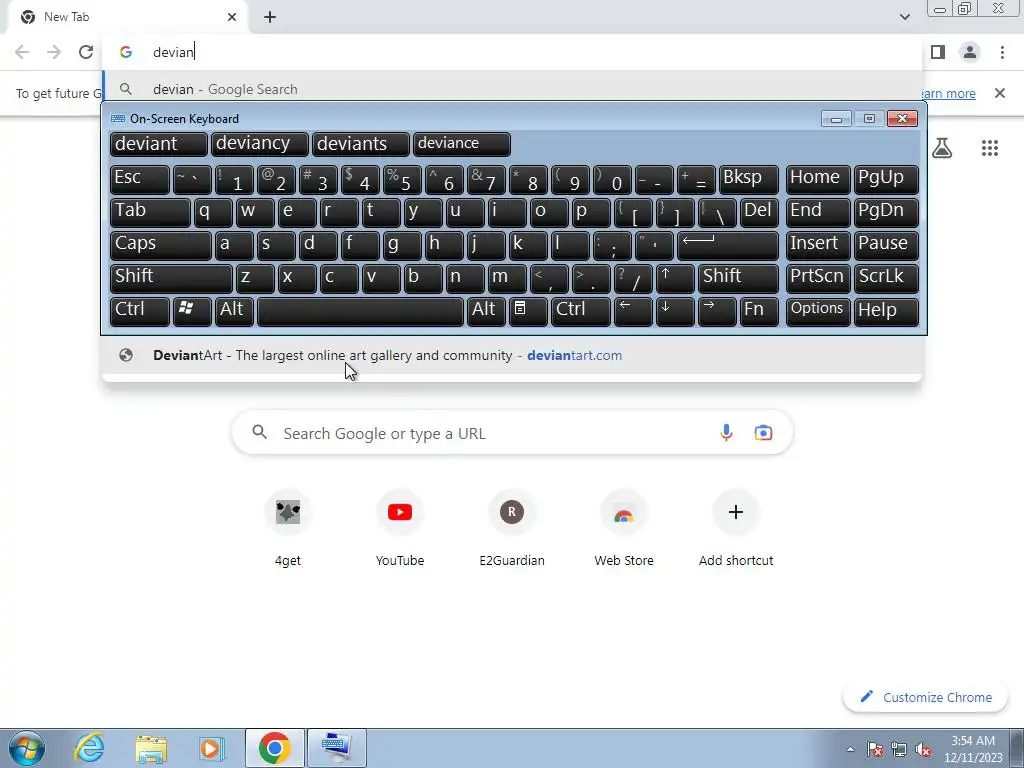Viewport: 1024px width, 768px height.
Task: Go back with the back arrow
Action: click(22, 52)
